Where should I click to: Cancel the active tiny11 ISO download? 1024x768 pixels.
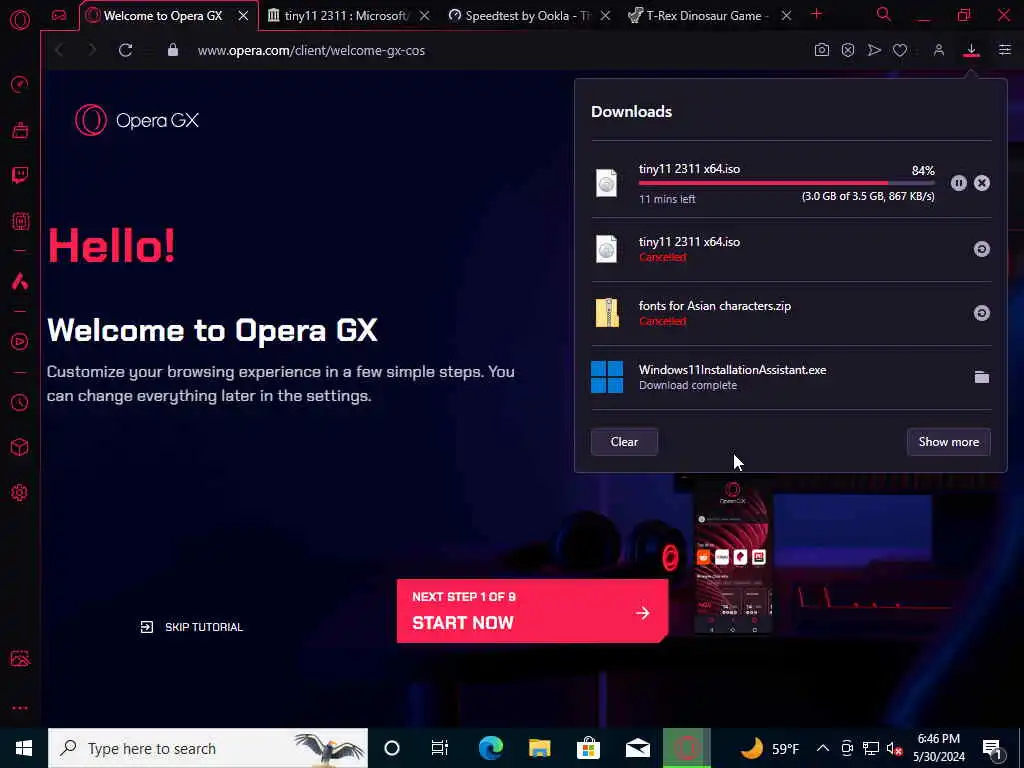(982, 183)
